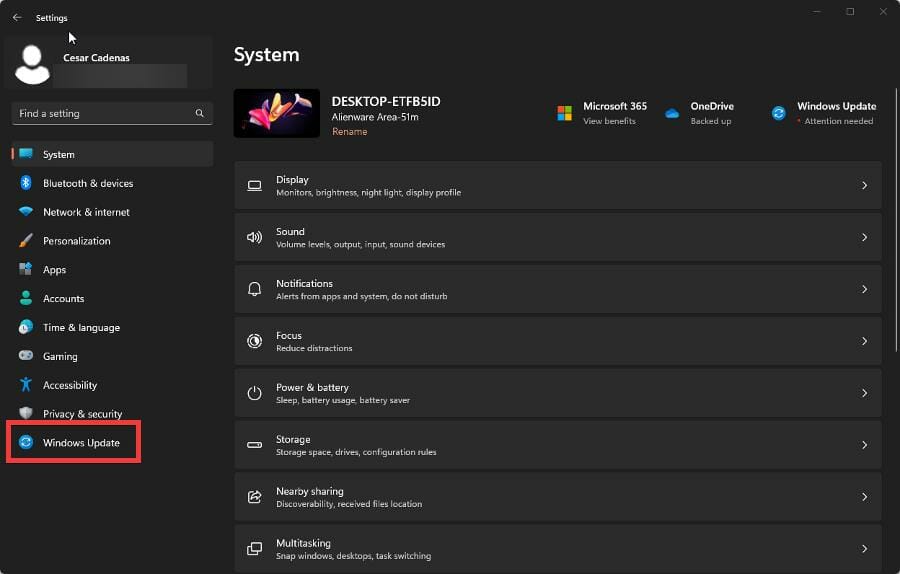Click the Storage drive icon
This screenshot has height=574, width=900.
pos(254,445)
